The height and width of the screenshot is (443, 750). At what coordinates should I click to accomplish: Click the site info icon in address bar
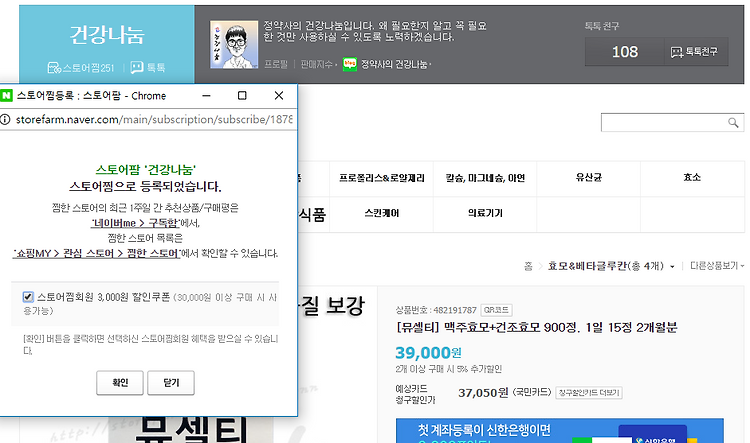click(5, 119)
